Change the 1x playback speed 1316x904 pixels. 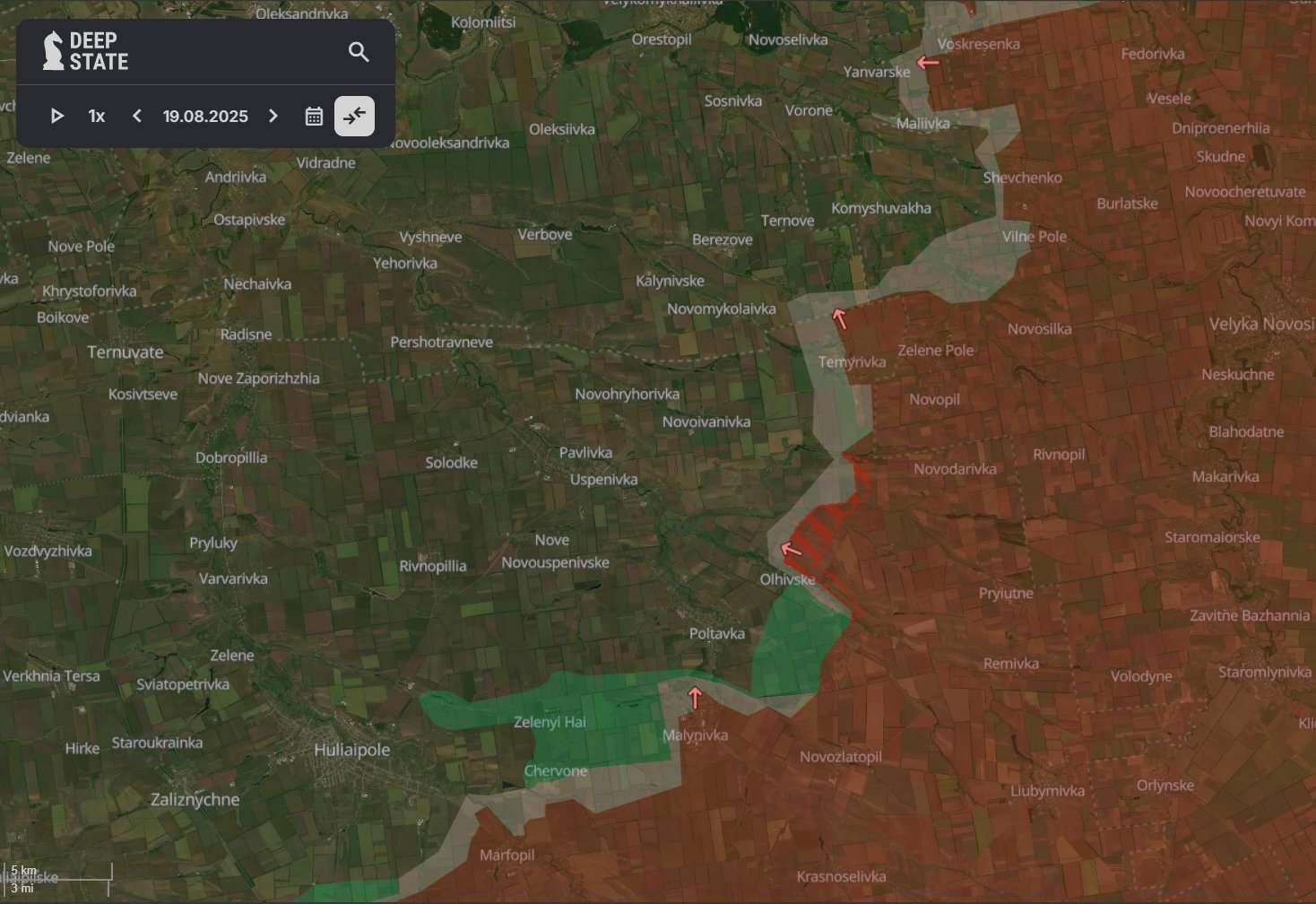coord(97,116)
